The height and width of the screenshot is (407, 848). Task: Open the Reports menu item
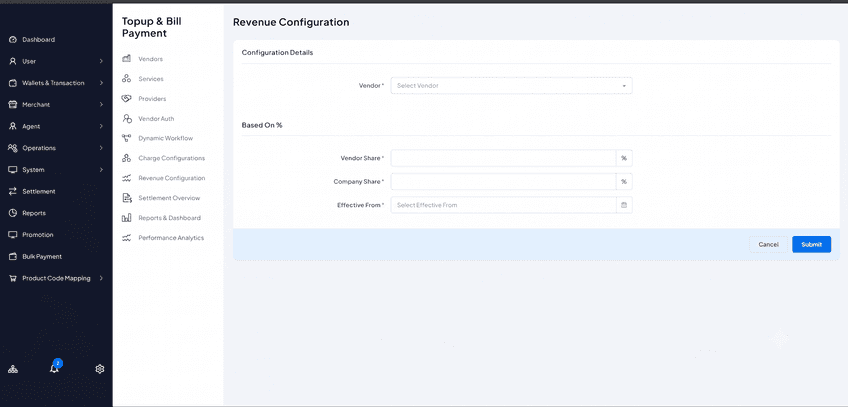coord(34,213)
